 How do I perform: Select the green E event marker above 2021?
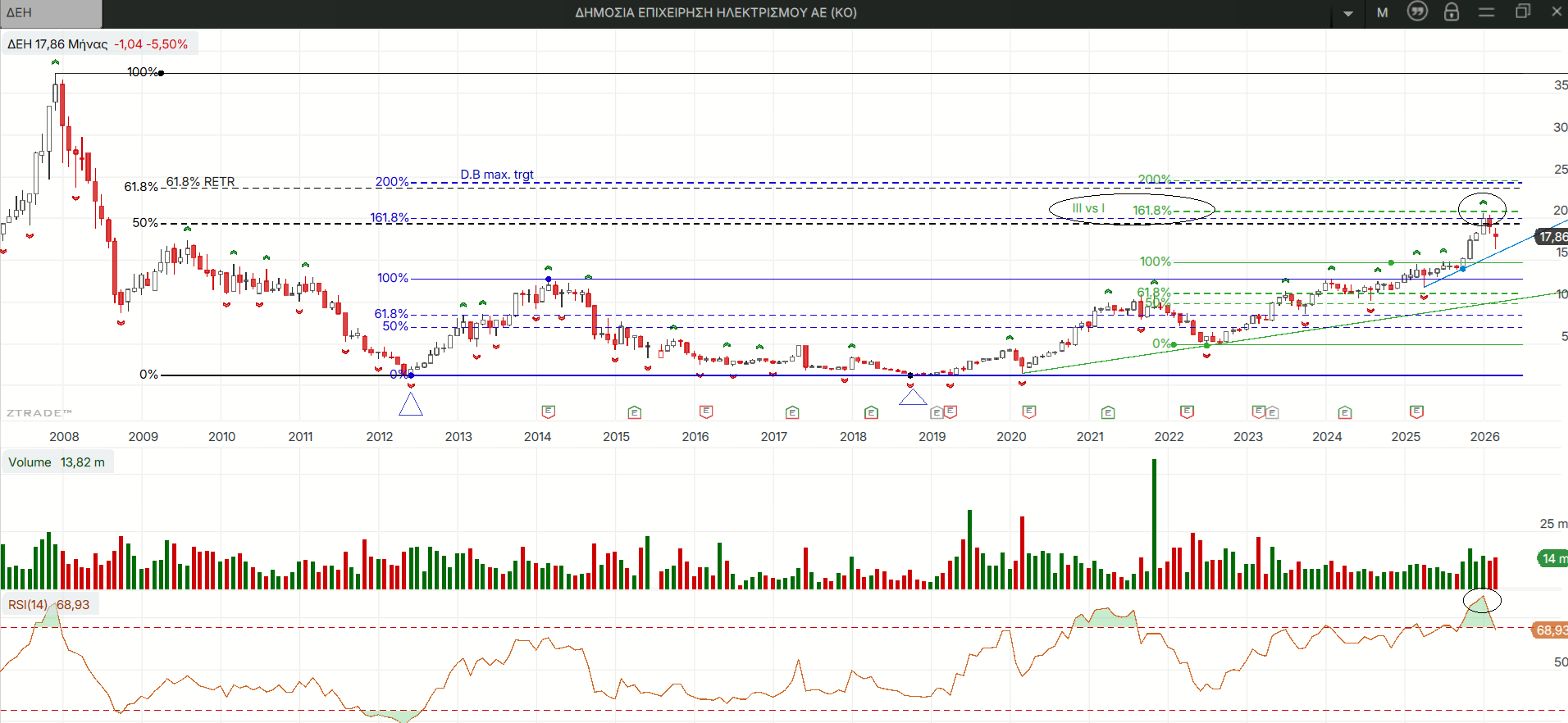[1108, 412]
